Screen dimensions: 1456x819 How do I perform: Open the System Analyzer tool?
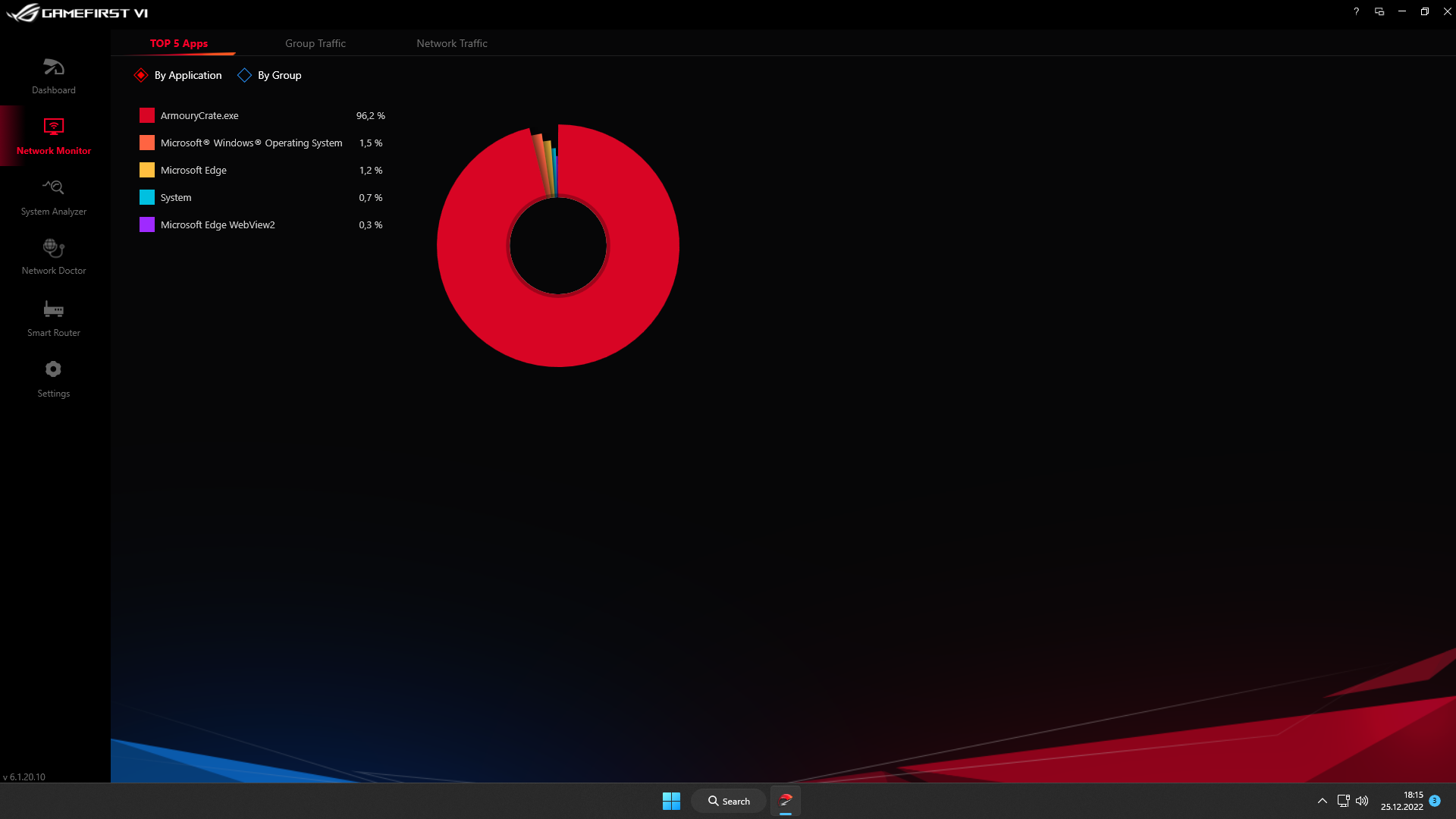pyautogui.click(x=53, y=196)
